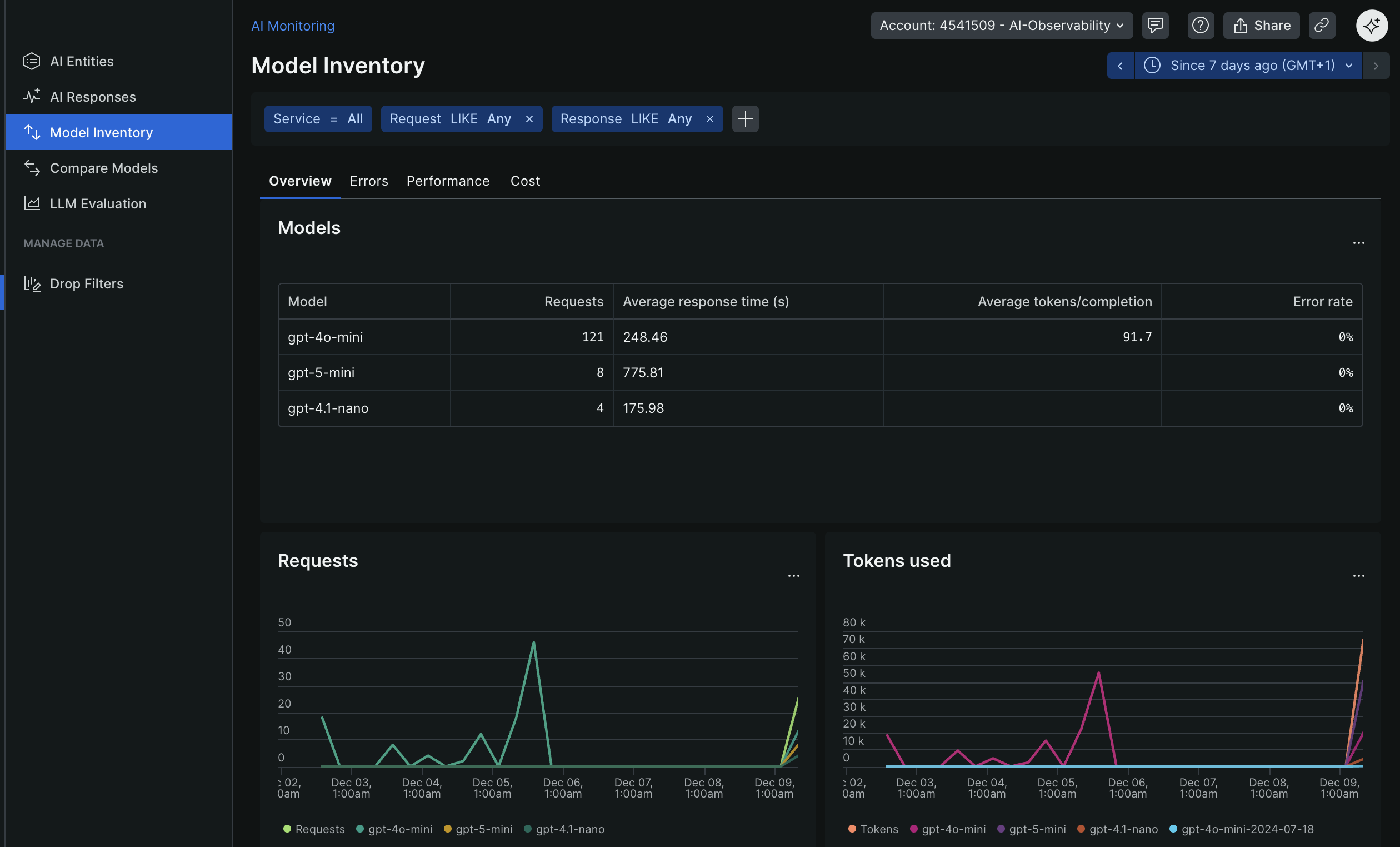Toggle gpt-4o-mini series in Requests legend
The width and height of the screenshot is (1400, 847).
pyautogui.click(x=399, y=829)
